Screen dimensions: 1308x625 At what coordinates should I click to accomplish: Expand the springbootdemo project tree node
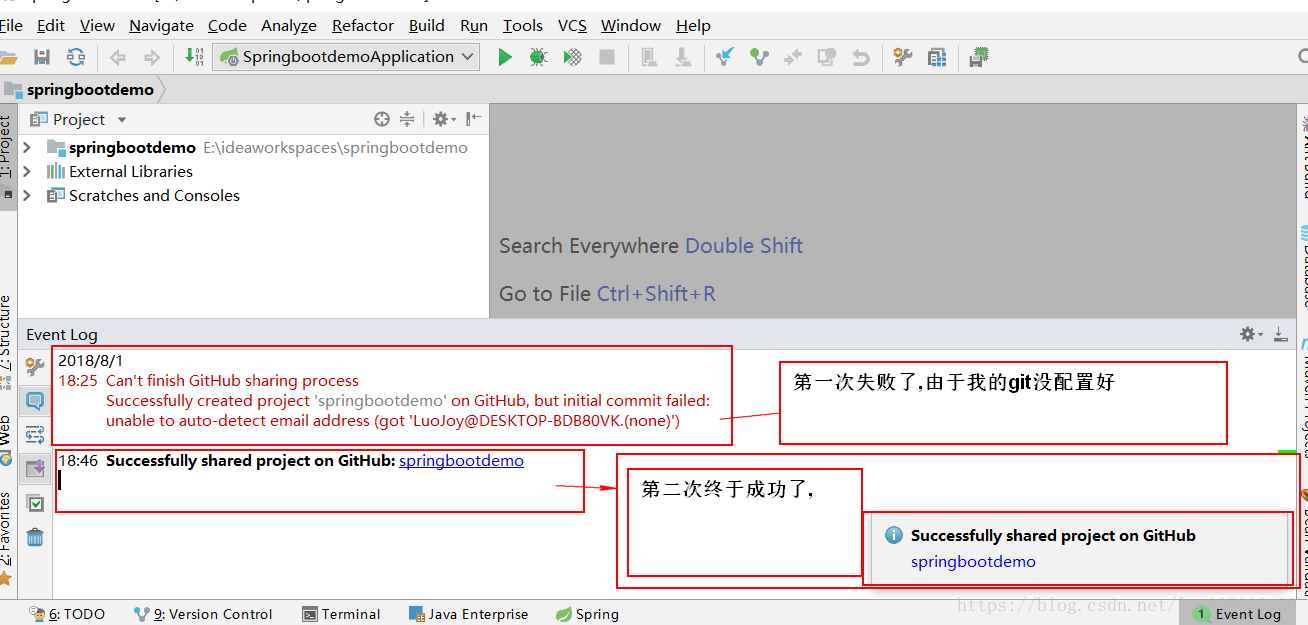[27, 147]
